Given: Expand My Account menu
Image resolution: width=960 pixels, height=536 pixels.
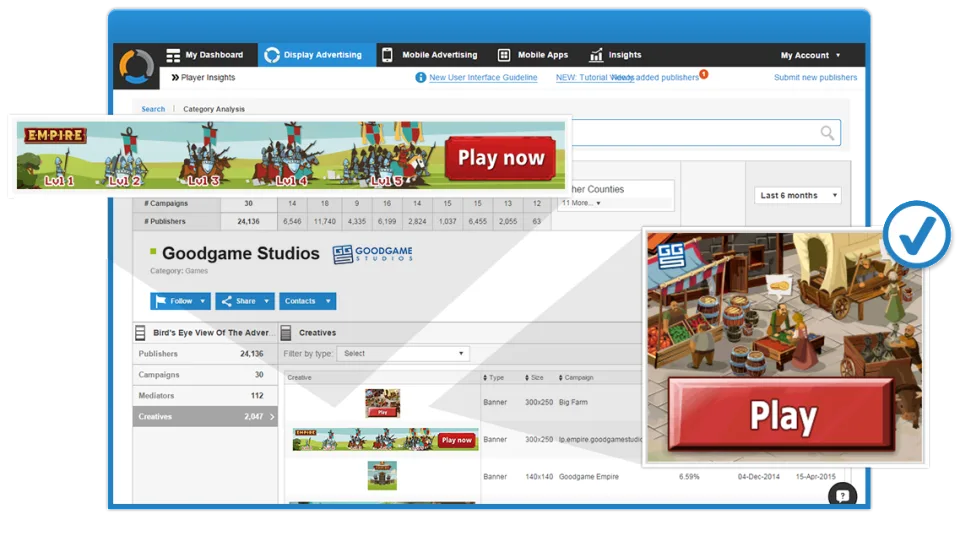Looking at the screenshot, I should point(810,55).
